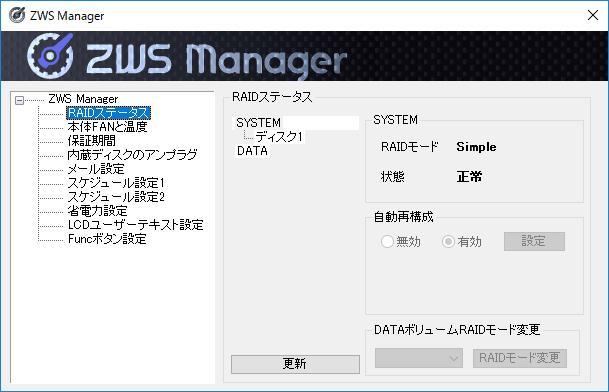Choose 無効 for 自動再構成
This screenshot has width=609, height=392.
(x=401, y=242)
